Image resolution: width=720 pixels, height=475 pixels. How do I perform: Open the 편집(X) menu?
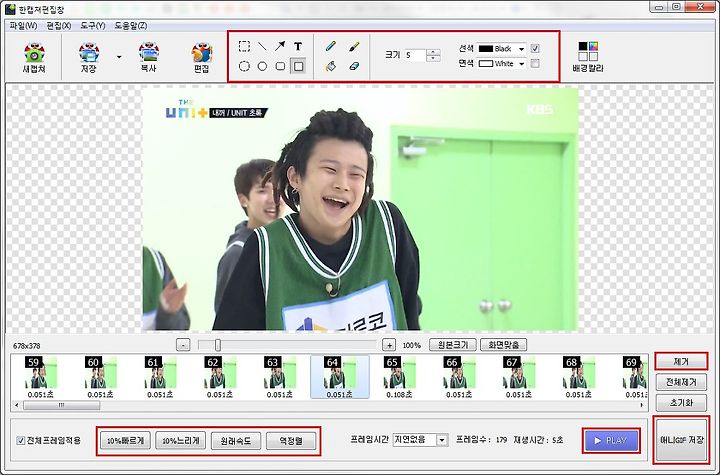[x=59, y=26]
